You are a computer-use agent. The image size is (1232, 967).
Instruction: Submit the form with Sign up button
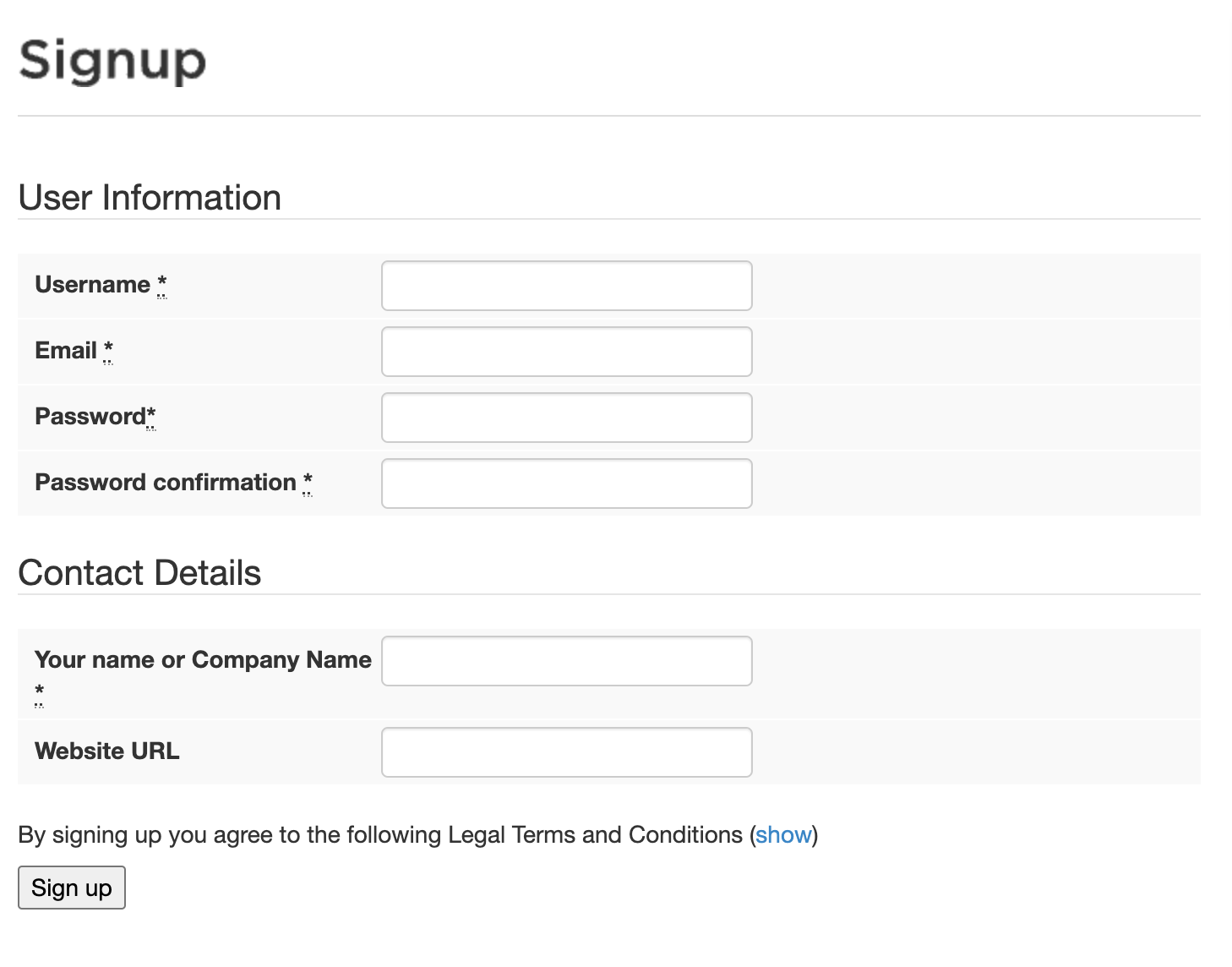[x=72, y=888]
